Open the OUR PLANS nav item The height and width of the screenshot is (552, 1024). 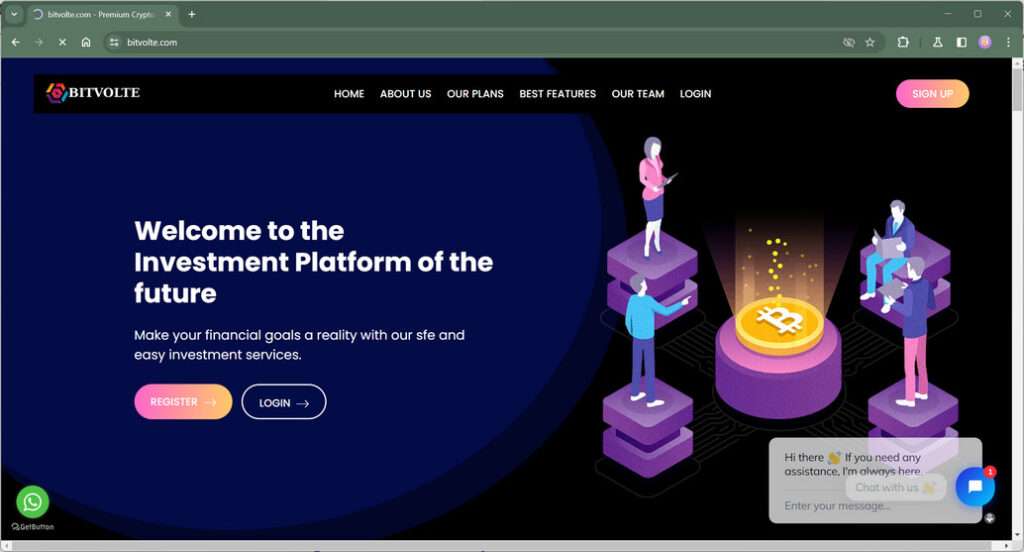coord(475,93)
